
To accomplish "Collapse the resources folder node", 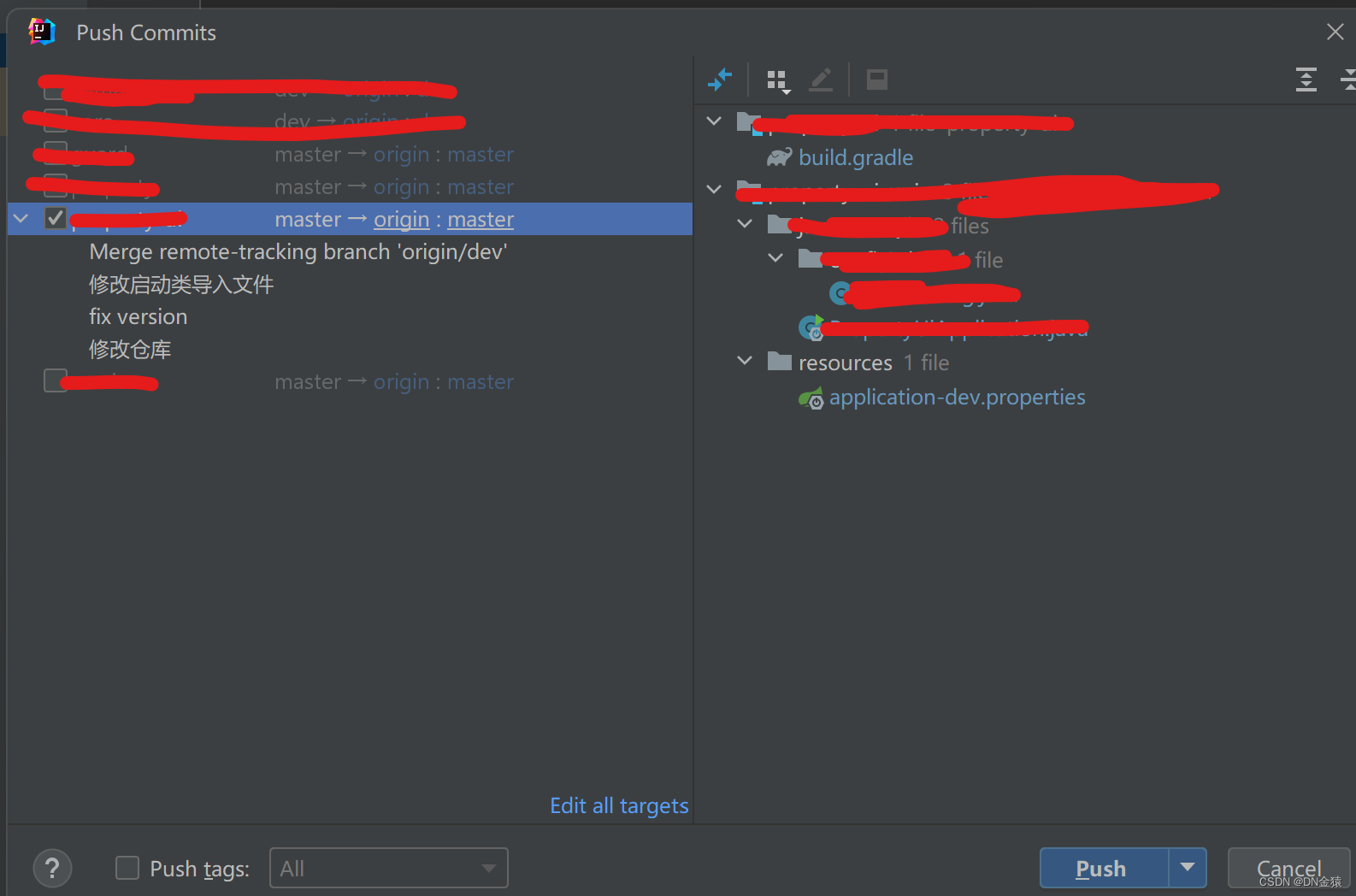I will click(745, 362).
